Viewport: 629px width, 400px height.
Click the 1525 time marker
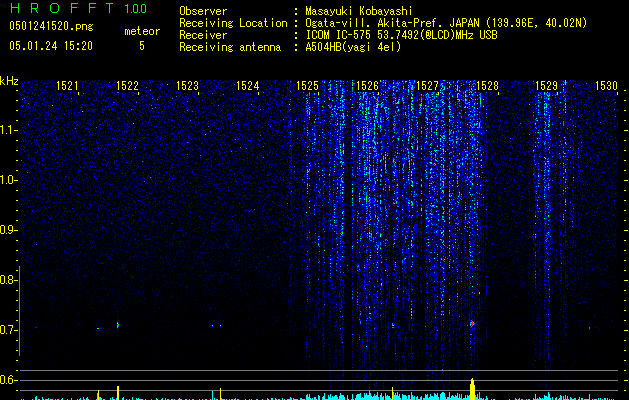coord(307,85)
